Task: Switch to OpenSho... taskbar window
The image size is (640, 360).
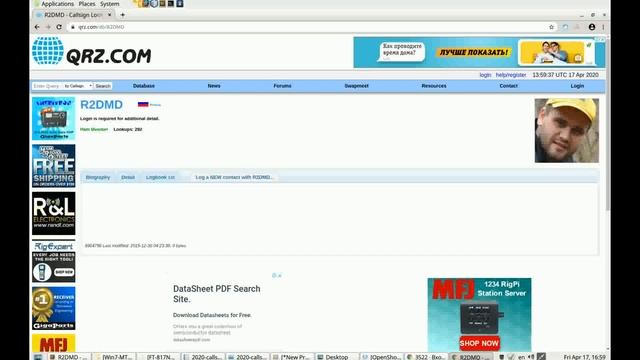Action: point(382,357)
